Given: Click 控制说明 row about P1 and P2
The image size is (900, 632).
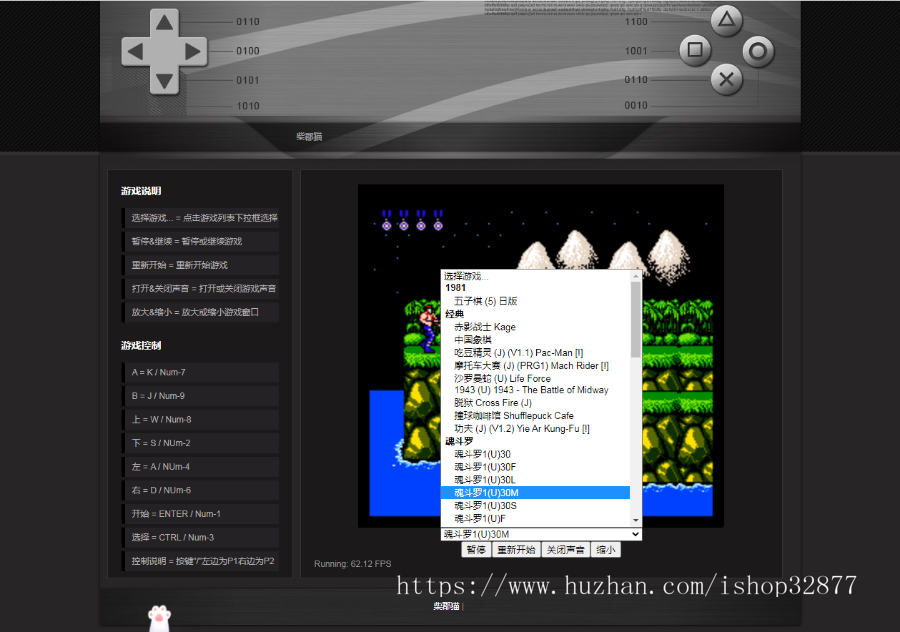Looking at the screenshot, I should tap(200, 561).
